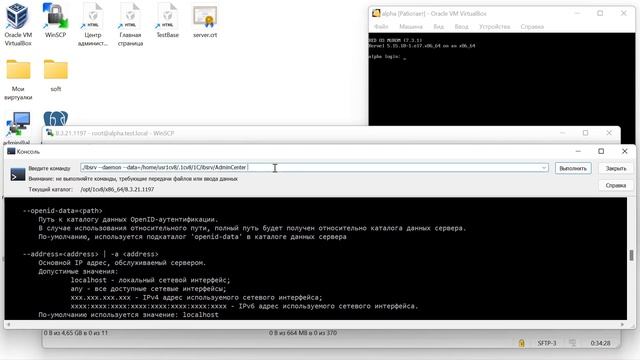Open the server.crt certificate file
640x360 pixels.
point(205,20)
